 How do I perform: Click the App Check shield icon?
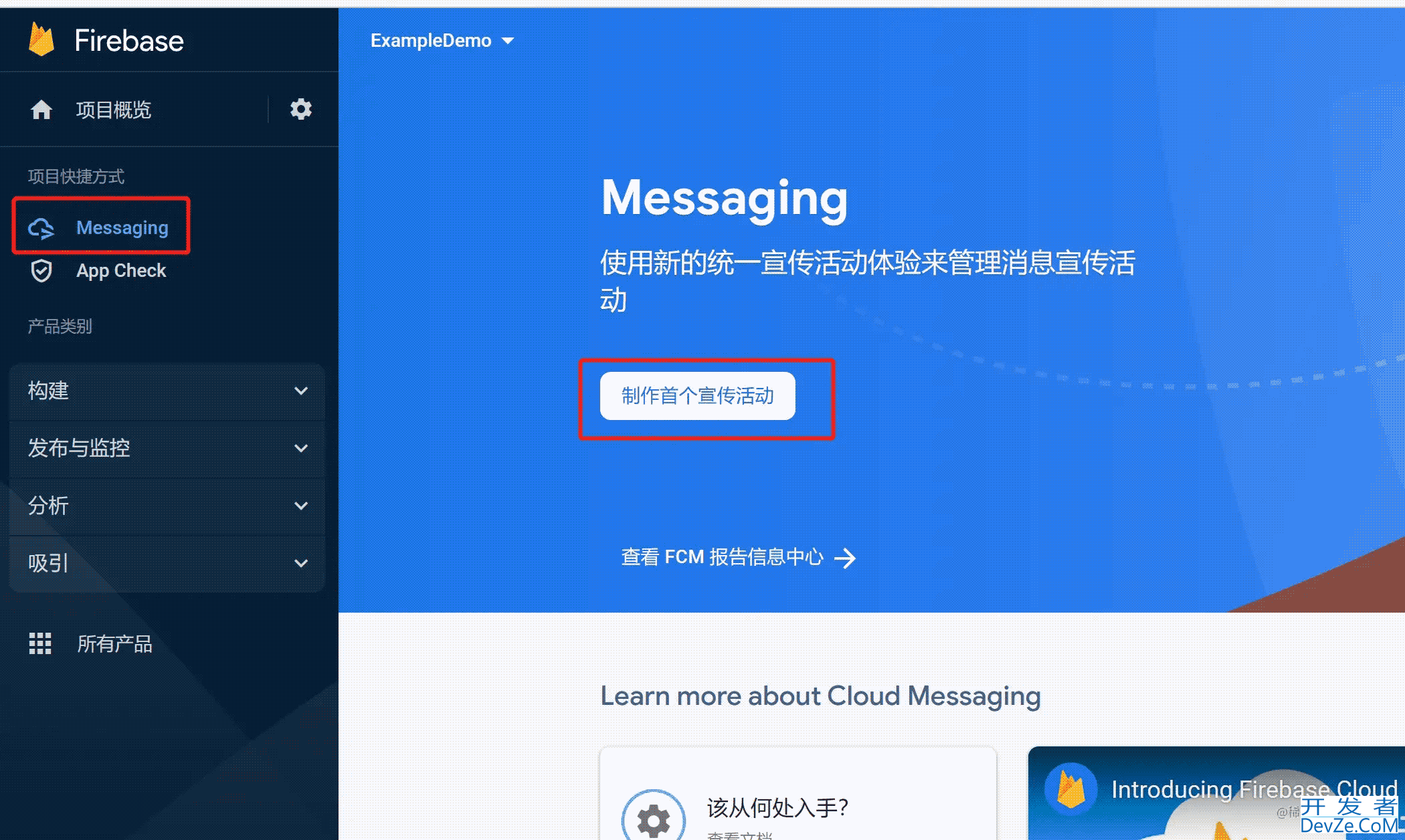point(41,270)
